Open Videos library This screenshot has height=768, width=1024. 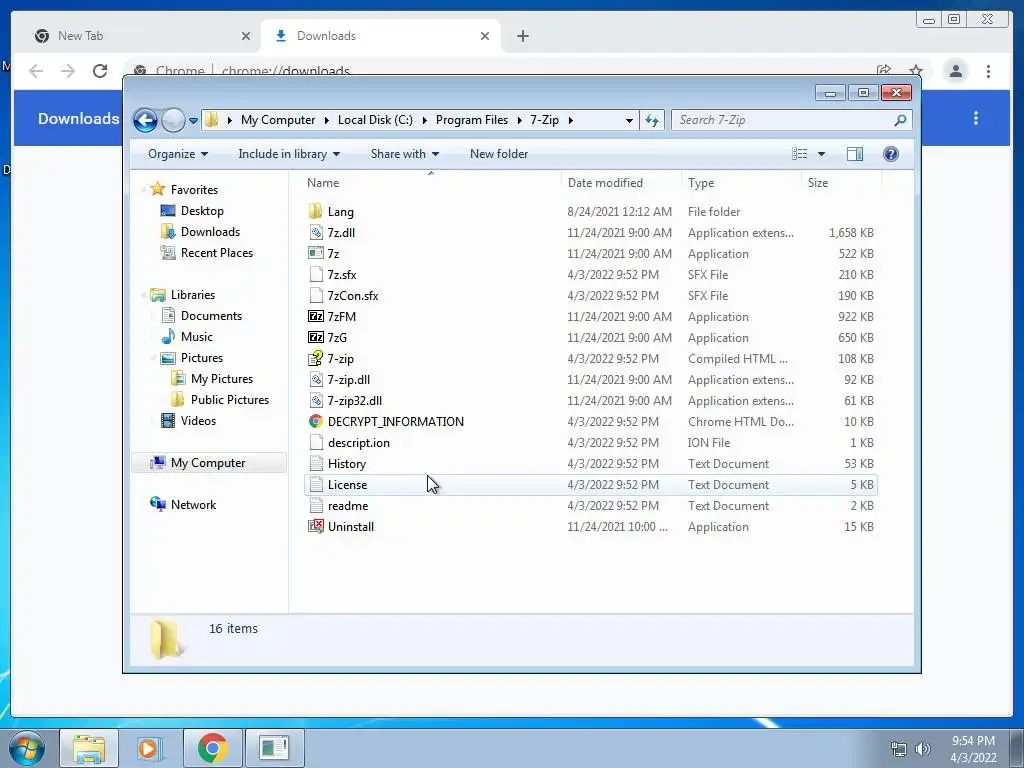pos(198,421)
